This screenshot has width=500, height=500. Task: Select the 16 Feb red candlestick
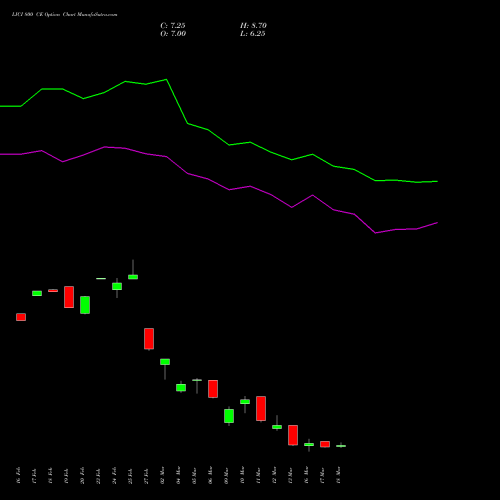[21, 317]
